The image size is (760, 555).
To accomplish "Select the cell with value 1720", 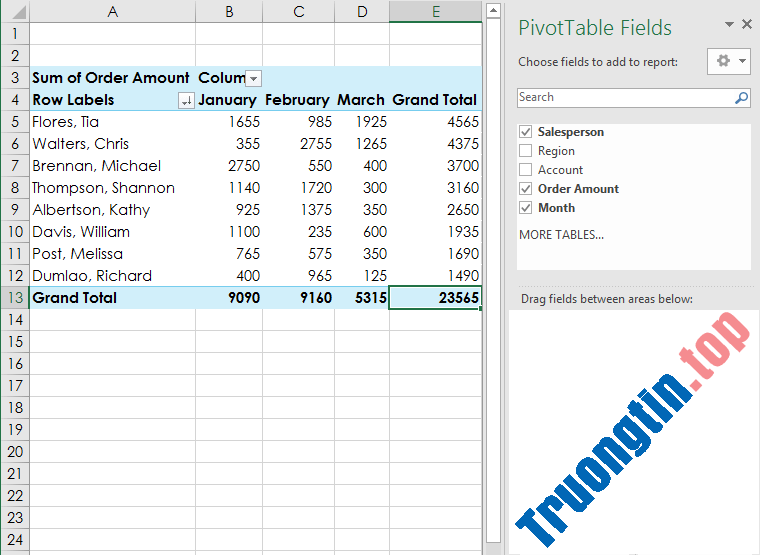I will [x=299, y=188].
